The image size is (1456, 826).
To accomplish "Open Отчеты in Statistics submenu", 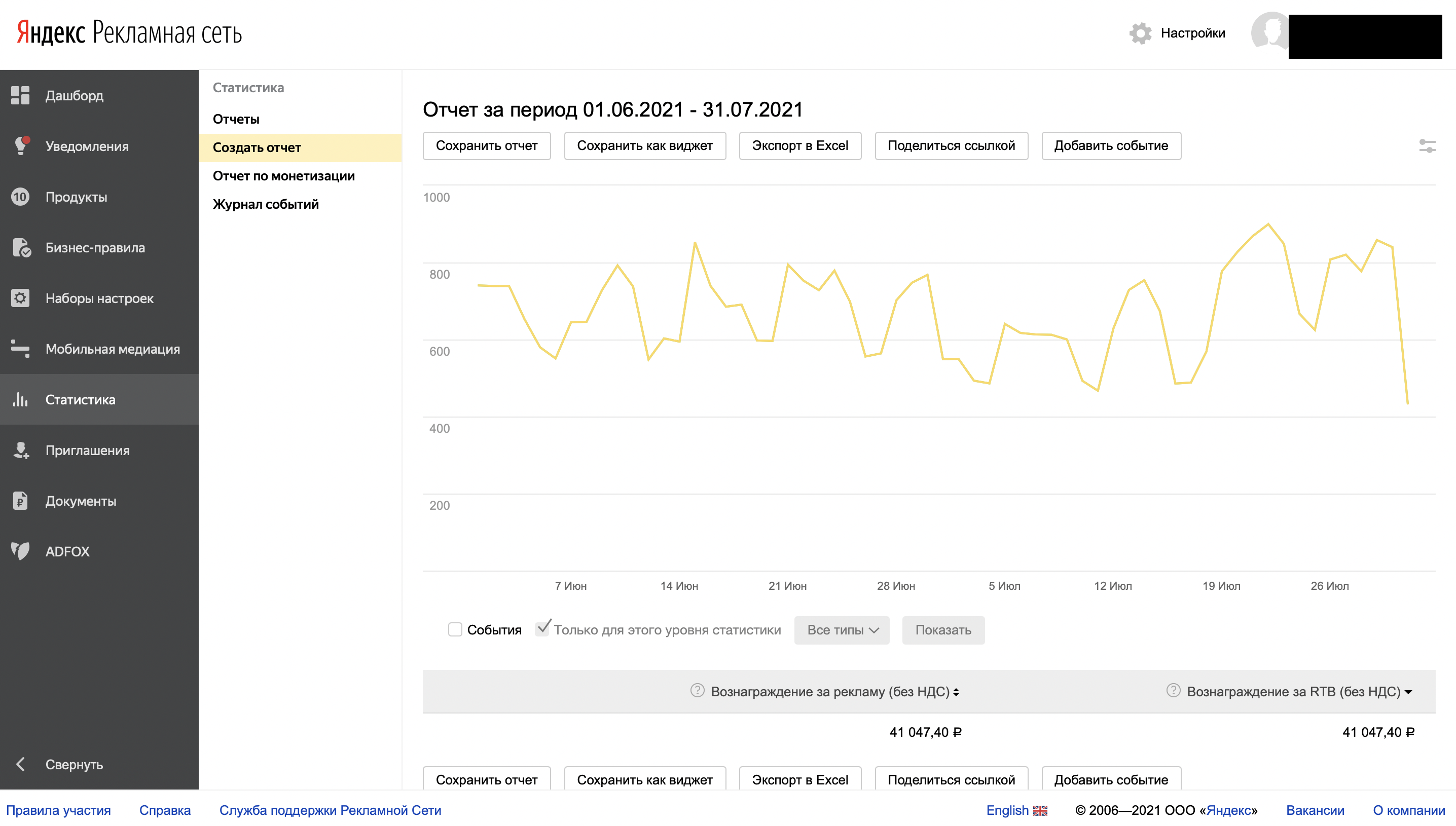I will point(236,119).
